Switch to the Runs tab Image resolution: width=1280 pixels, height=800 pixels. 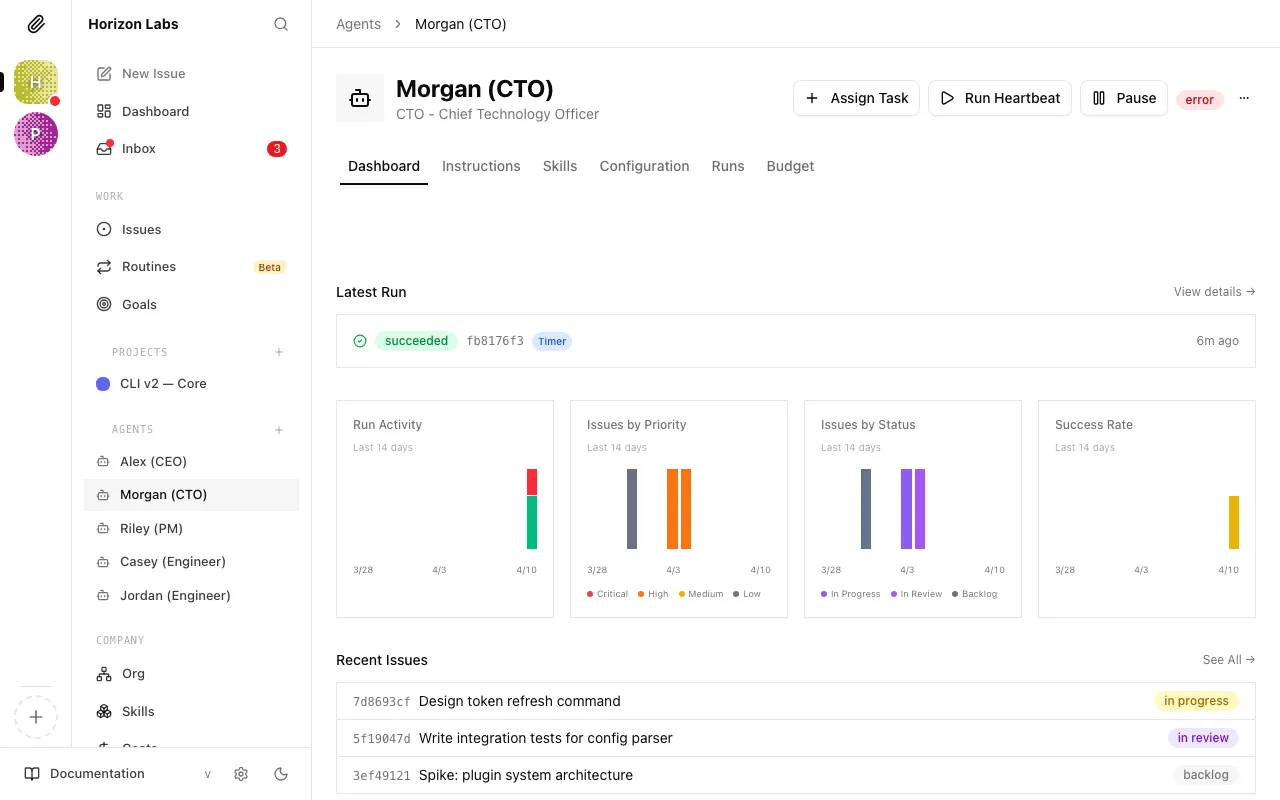[728, 166]
